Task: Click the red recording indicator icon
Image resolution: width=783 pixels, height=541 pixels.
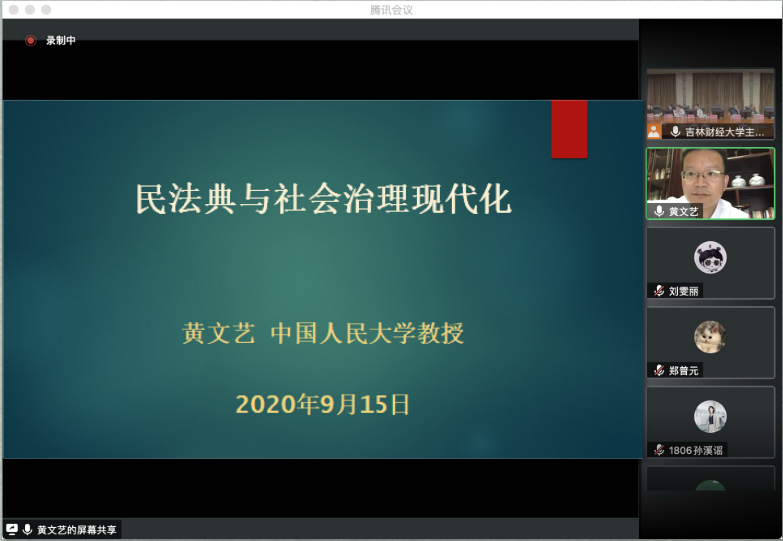Action: pyautogui.click(x=31, y=41)
